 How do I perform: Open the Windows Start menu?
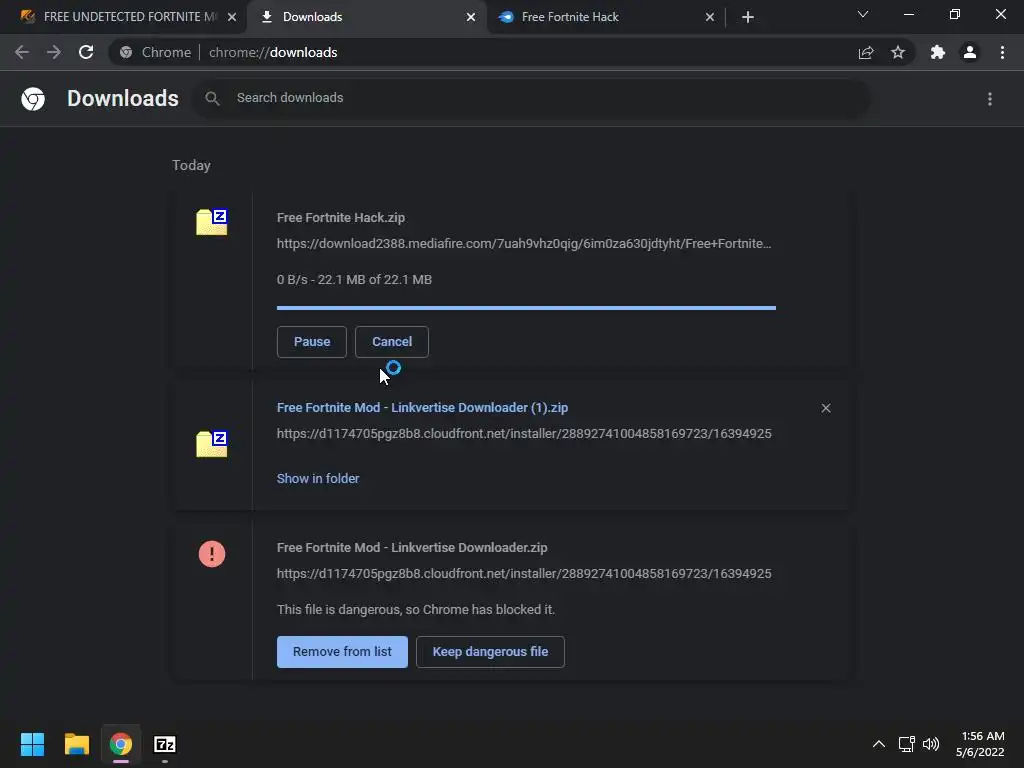(x=32, y=744)
